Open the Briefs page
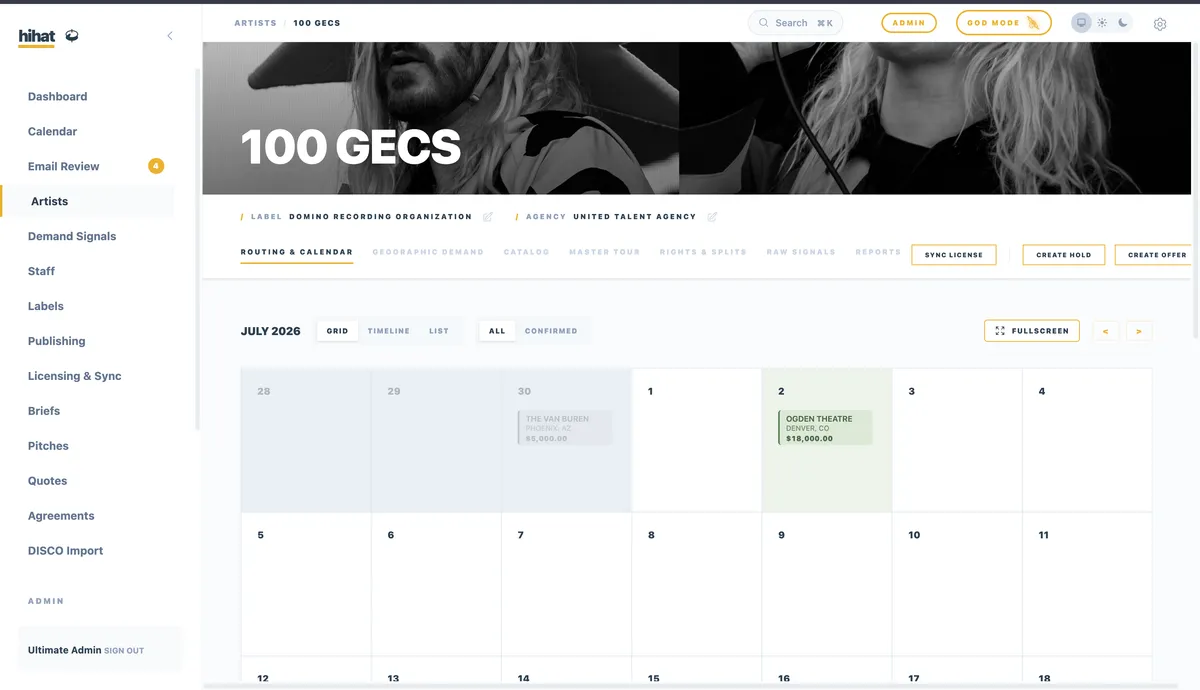The width and height of the screenshot is (1200, 690). [44, 412]
